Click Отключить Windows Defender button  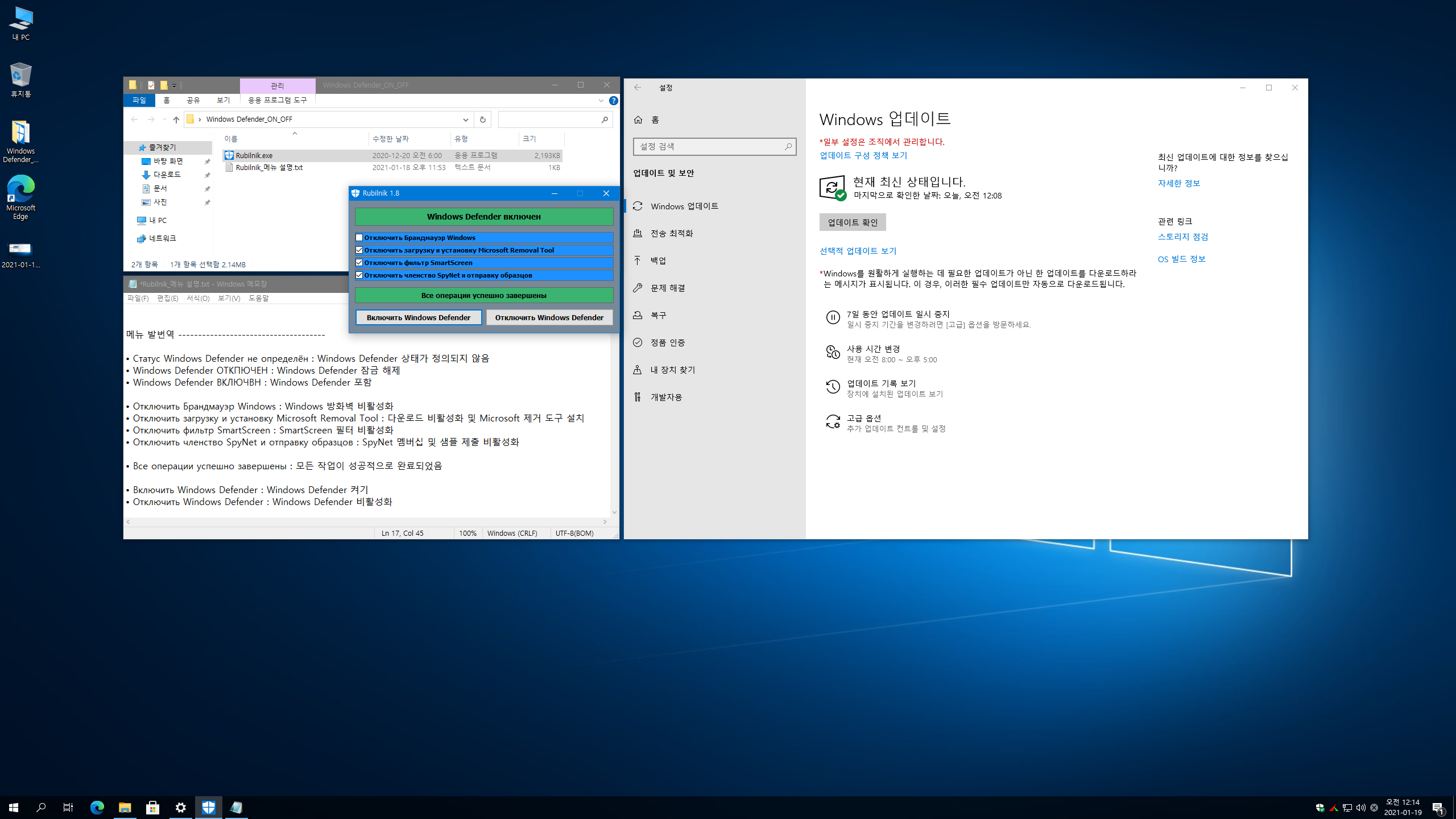549,317
